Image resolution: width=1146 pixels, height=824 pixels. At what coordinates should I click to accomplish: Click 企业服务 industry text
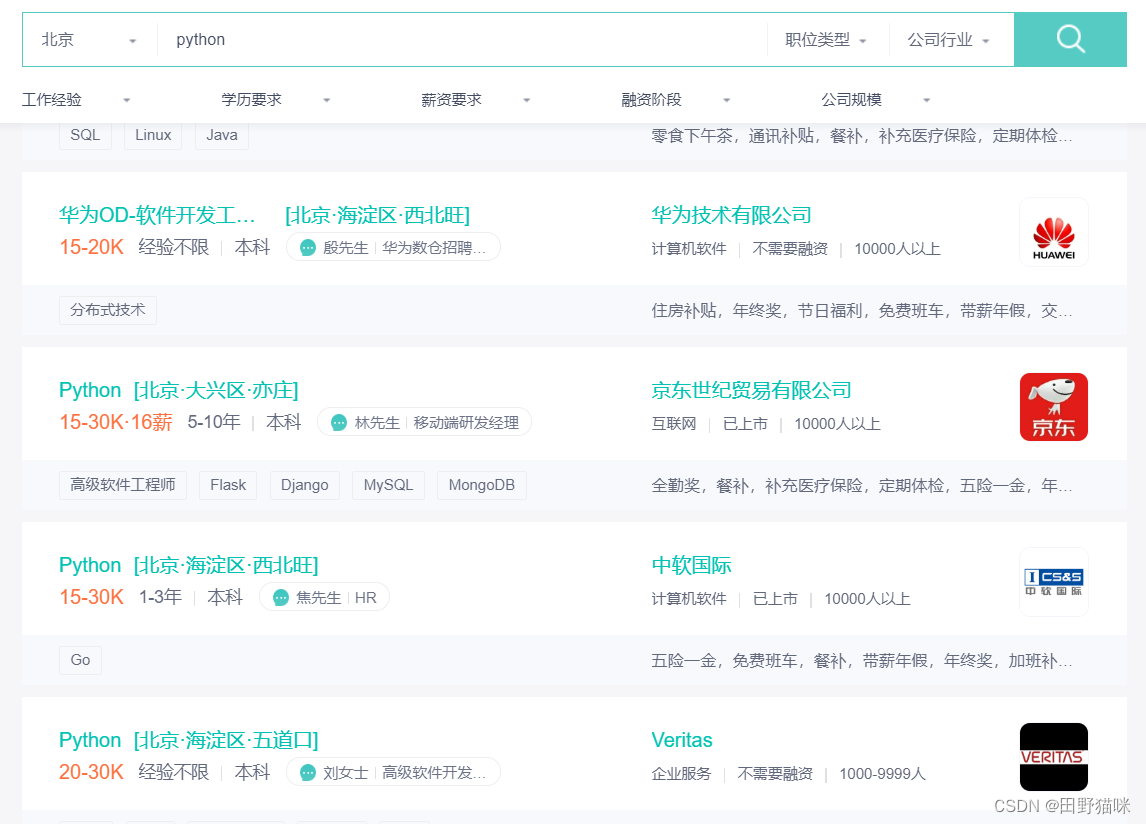[x=681, y=774]
